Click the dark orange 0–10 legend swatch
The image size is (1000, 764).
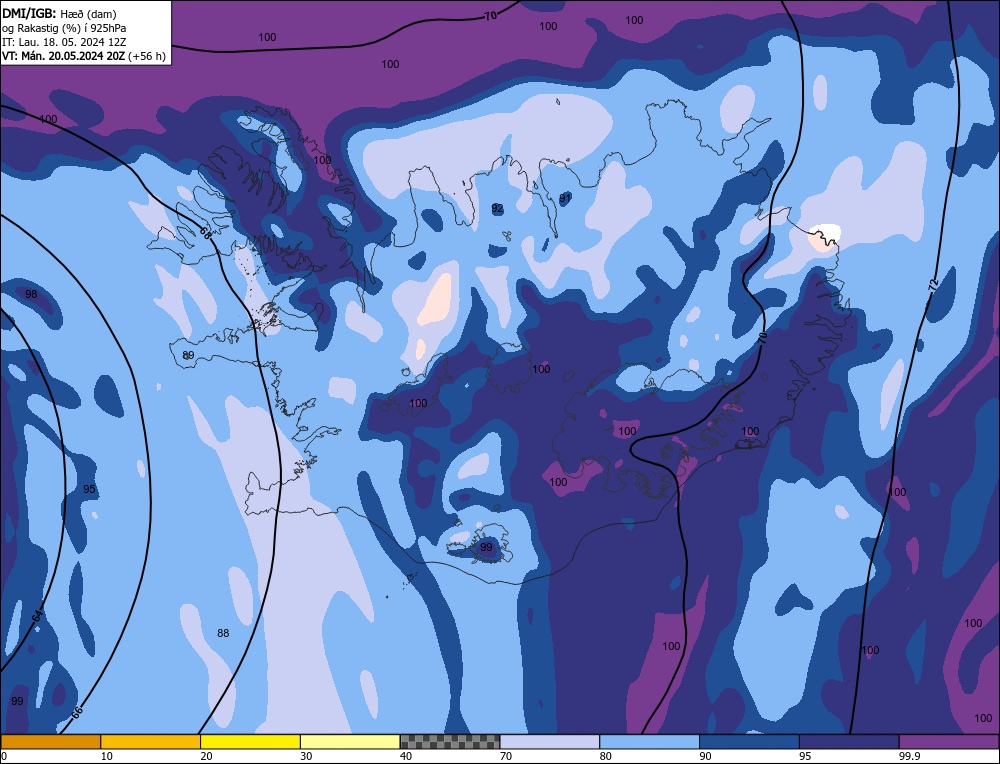[50, 741]
